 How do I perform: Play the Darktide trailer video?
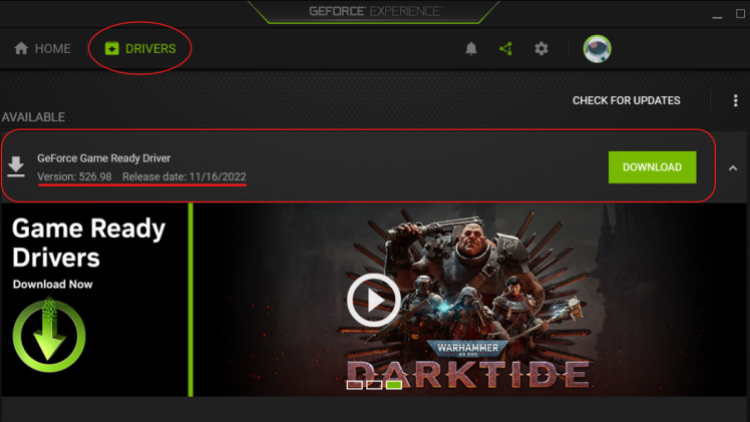374,300
